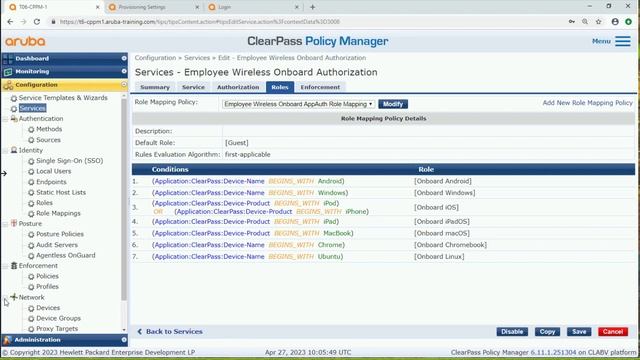Switch to the Summary tab
The width and height of the screenshot is (640, 360).
[x=155, y=87]
